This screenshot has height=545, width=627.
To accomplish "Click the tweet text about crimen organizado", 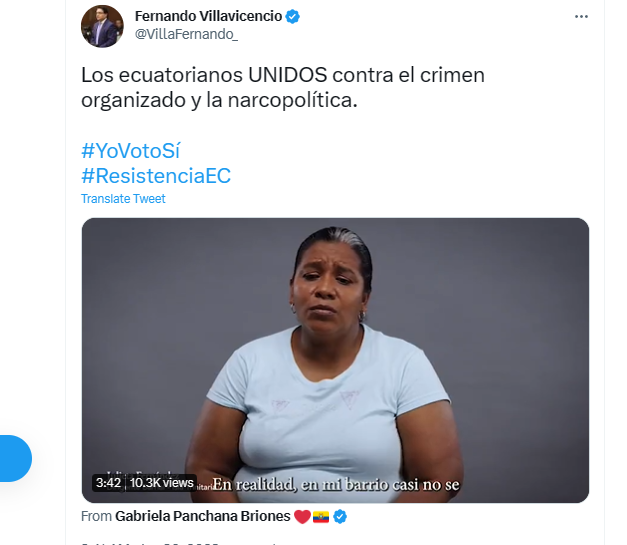I will [283, 87].
